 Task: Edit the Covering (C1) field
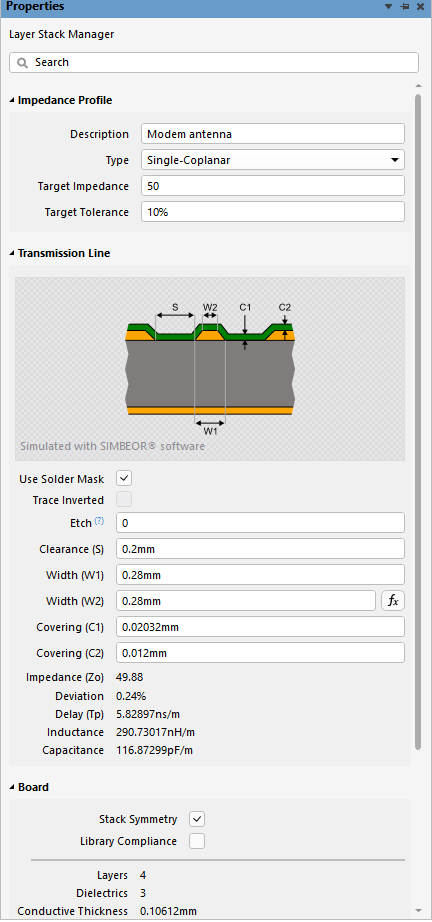pyautogui.click(x=260, y=627)
